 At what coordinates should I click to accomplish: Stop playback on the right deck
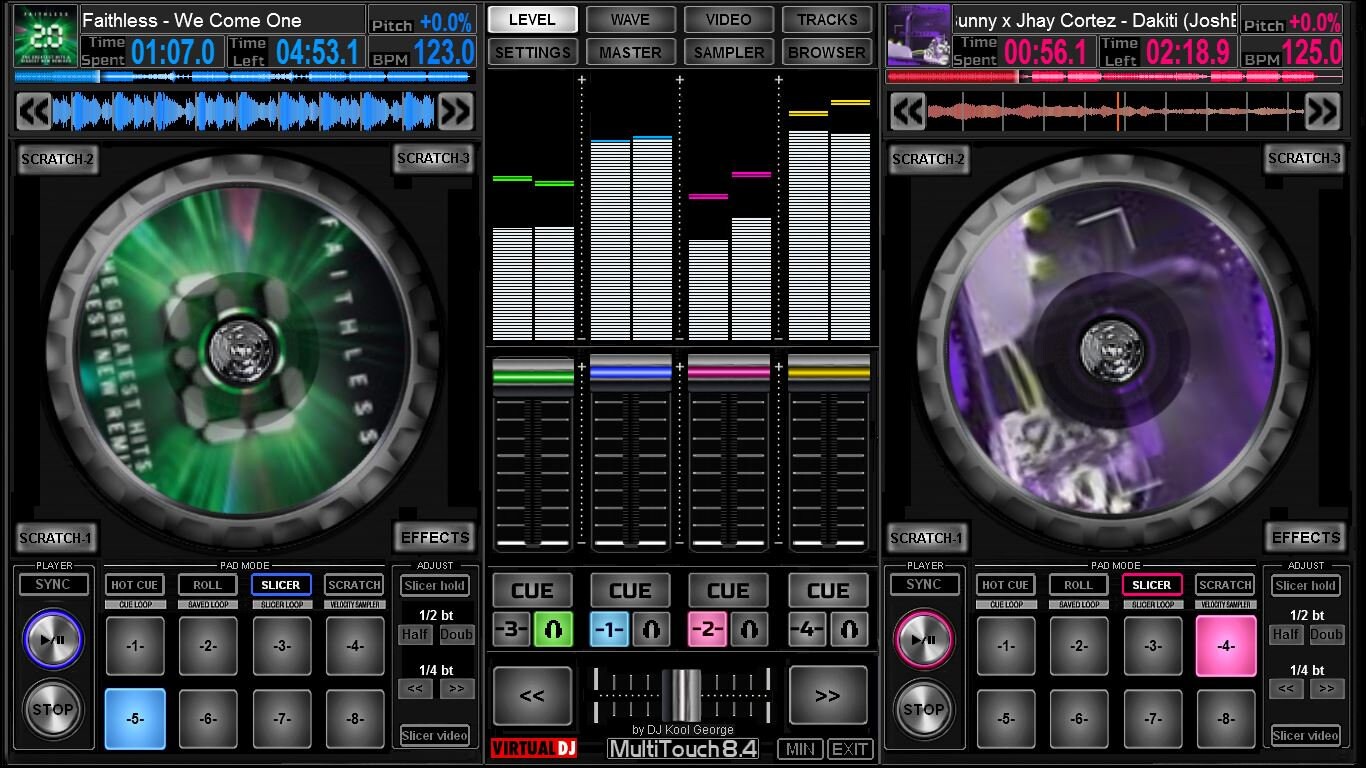[x=924, y=710]
